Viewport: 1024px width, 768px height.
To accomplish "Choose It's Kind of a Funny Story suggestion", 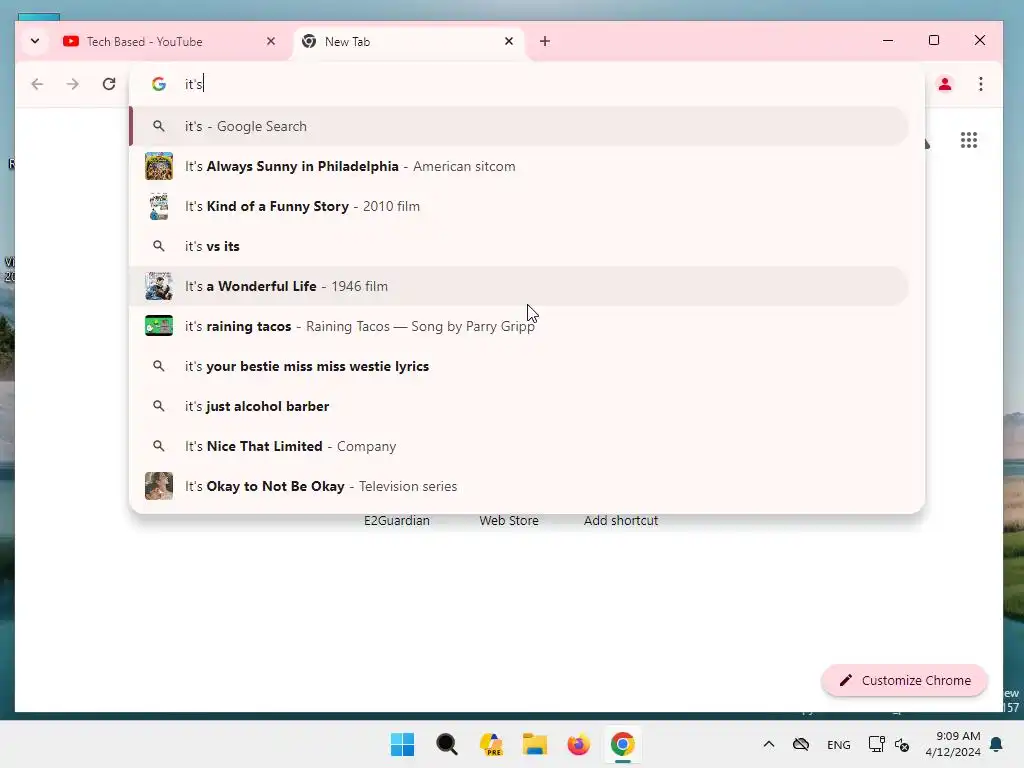I will [x=519, y=206].
